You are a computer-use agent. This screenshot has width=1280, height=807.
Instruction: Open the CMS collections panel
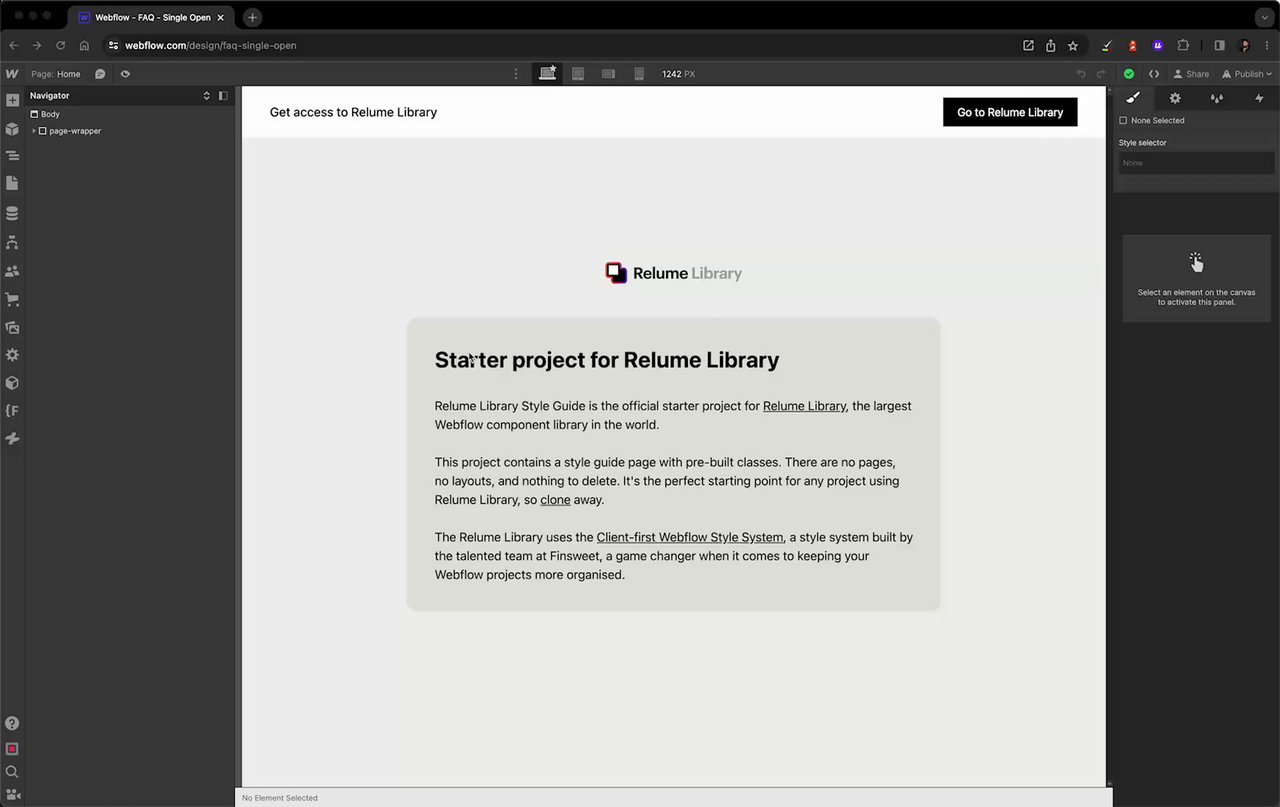(x=12, y=213)
